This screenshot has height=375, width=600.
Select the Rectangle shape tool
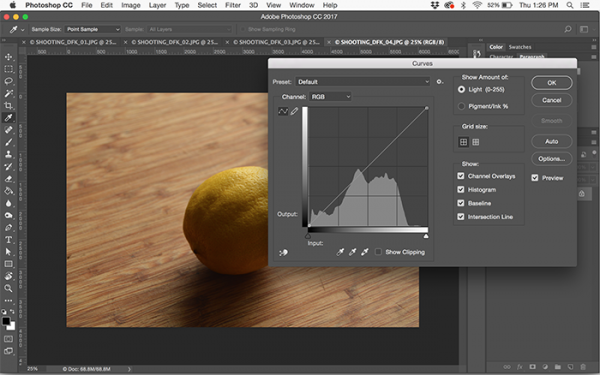pos(8,264)
